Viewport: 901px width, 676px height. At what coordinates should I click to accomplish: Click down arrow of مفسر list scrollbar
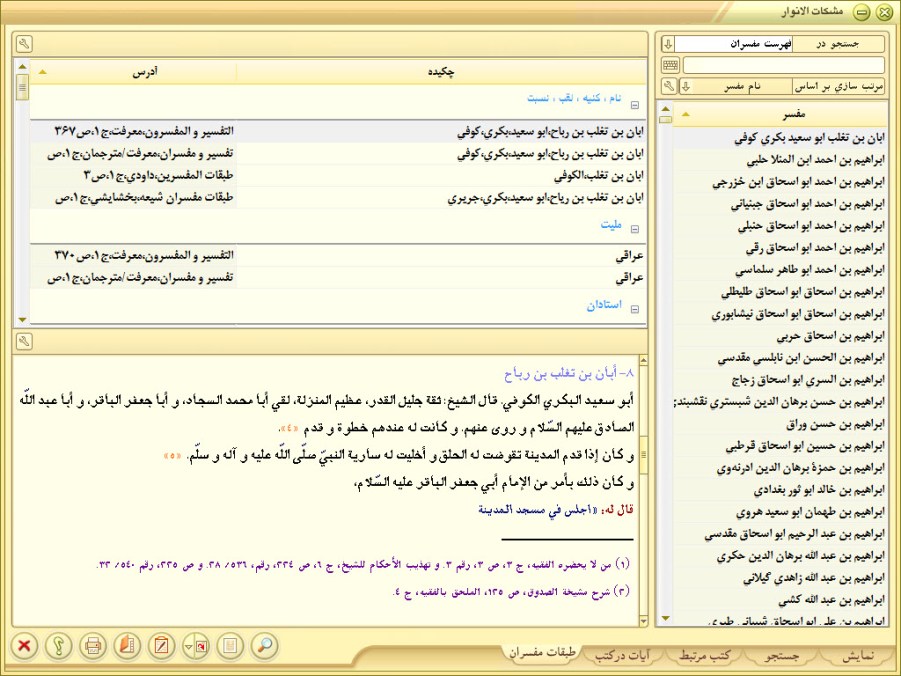tap(665, 619)
